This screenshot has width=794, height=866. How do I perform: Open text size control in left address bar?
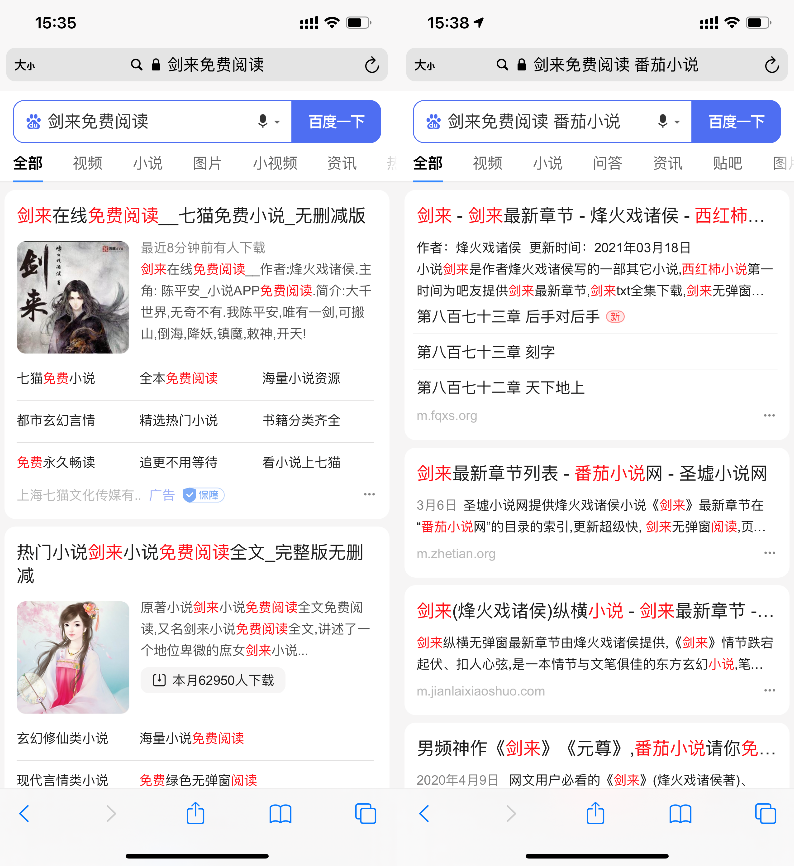point(24,65)
